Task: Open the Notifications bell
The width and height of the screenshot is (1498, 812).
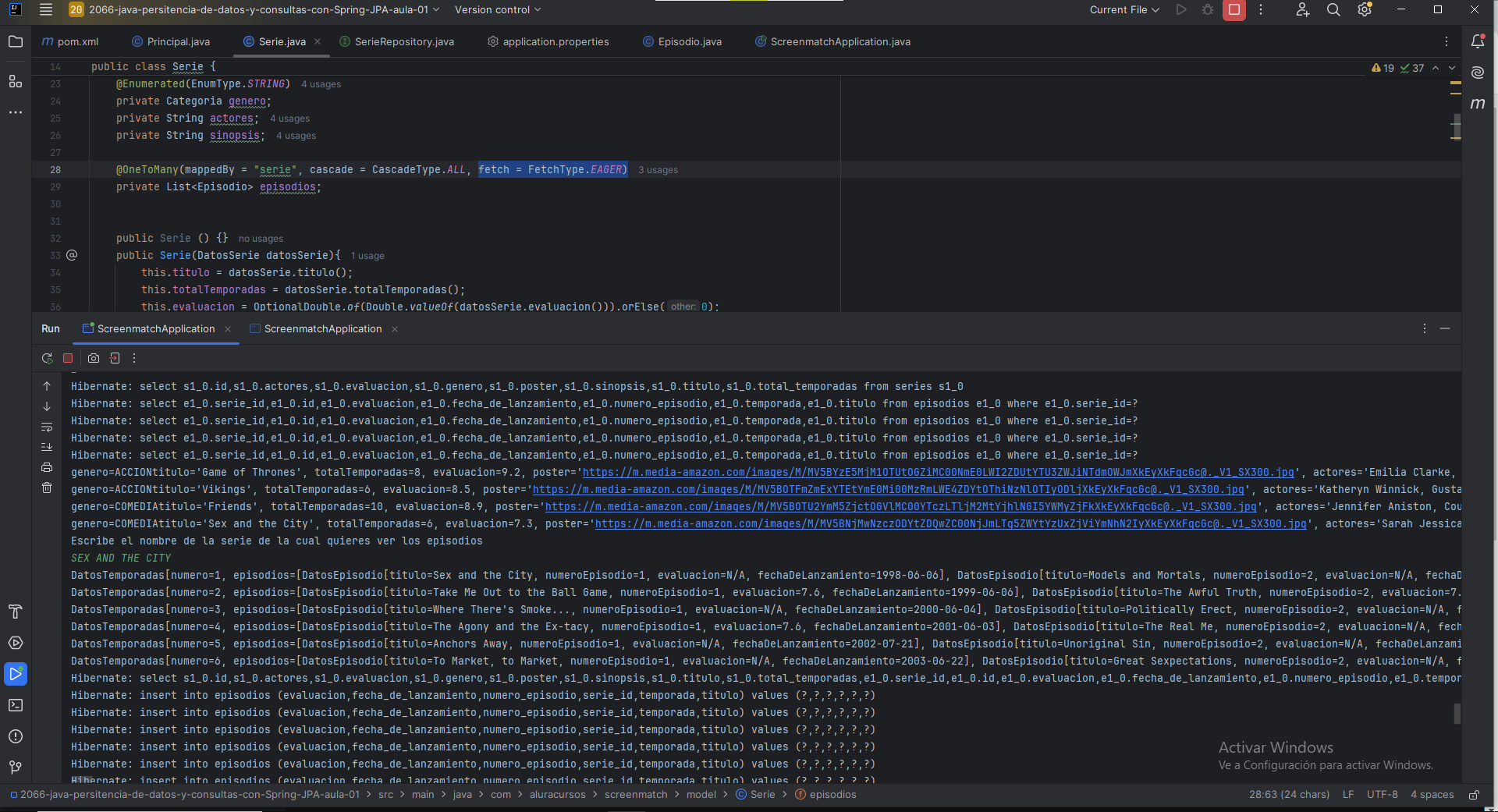Action: (1478, 41)
